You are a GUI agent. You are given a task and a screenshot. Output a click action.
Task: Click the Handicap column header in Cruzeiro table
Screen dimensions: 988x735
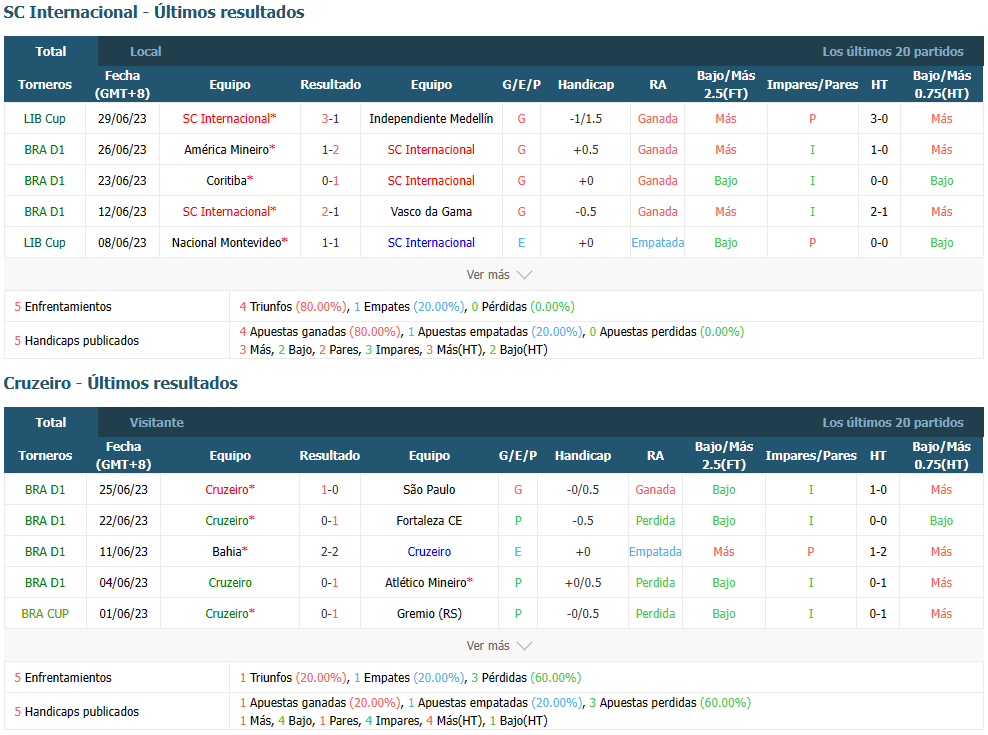583,455
